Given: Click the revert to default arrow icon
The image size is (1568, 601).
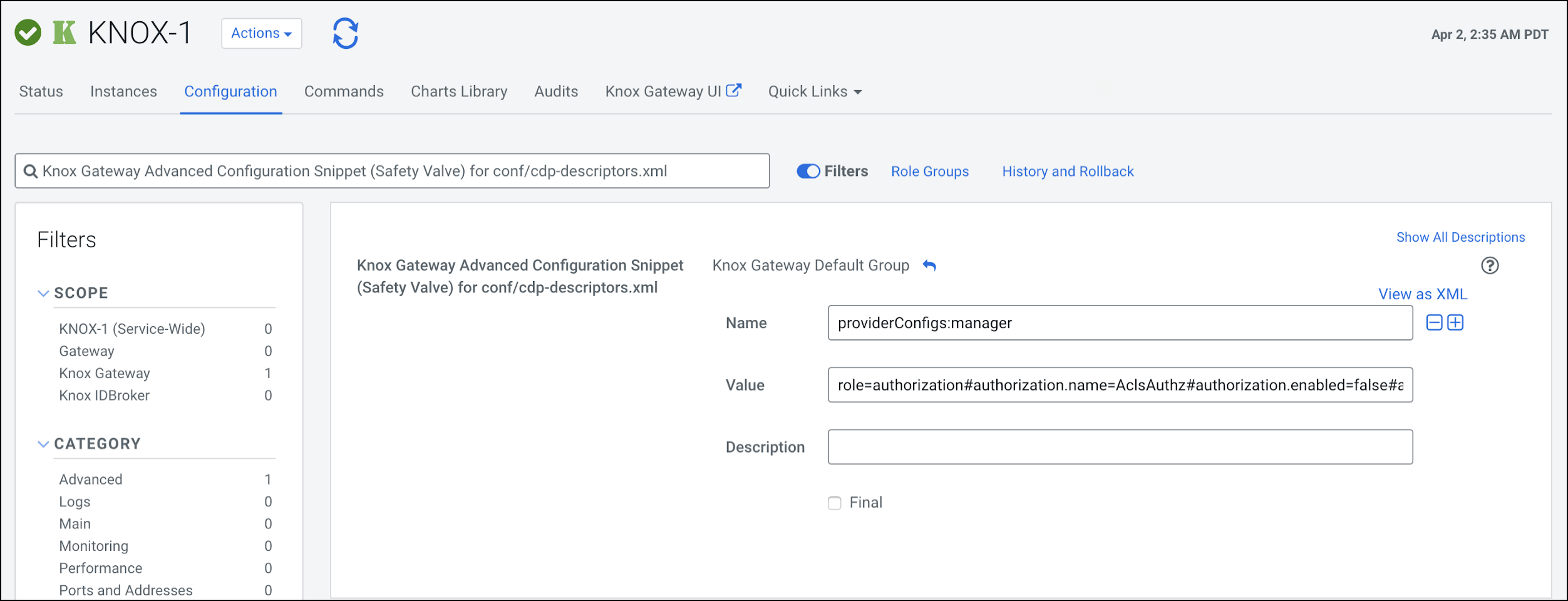Looking at the screenshot, I should (x=929, y=265).
